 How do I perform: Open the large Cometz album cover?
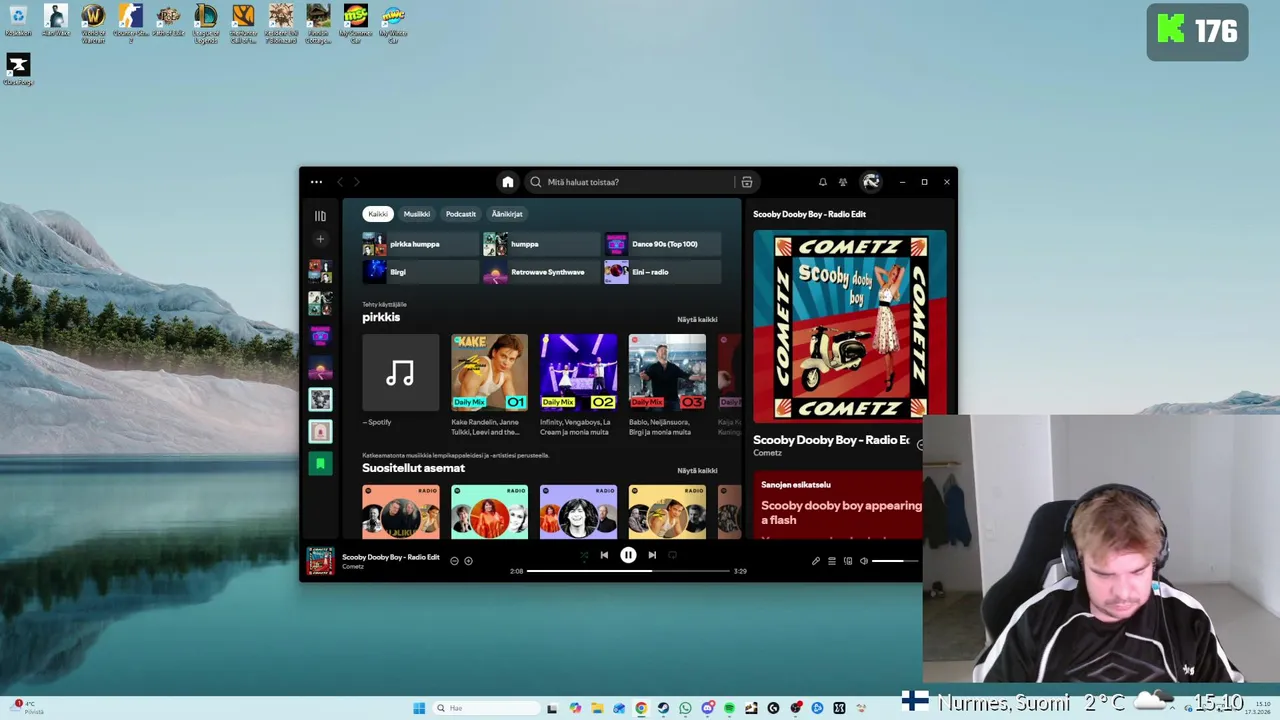pyautogui.click(x=849, y=326)
